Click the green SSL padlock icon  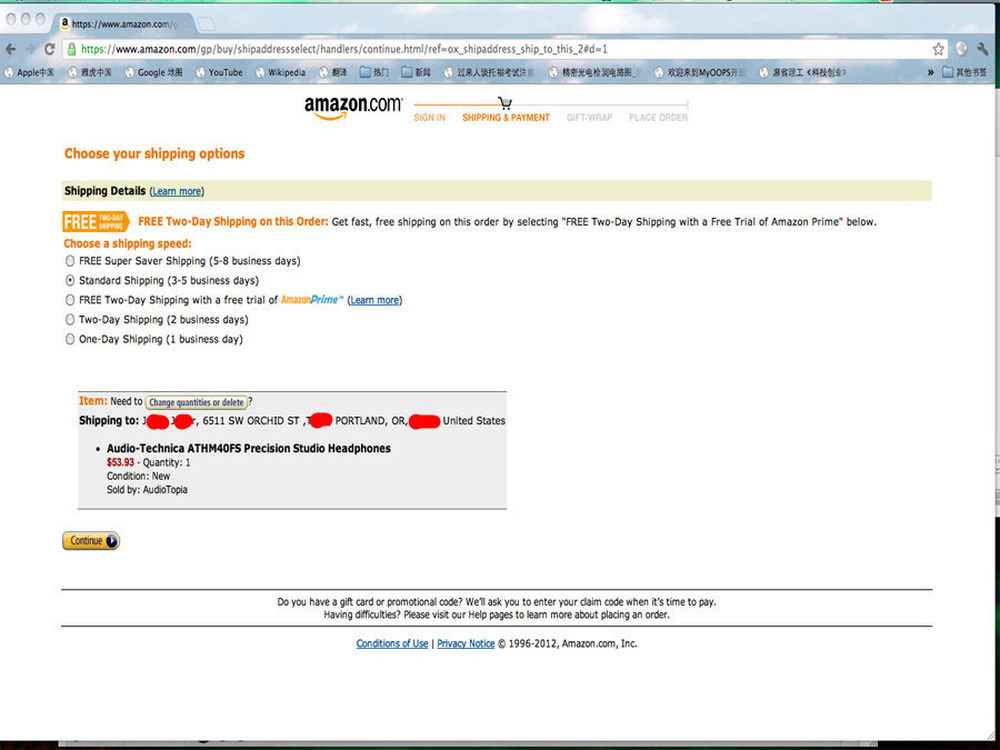click(71, 49)
